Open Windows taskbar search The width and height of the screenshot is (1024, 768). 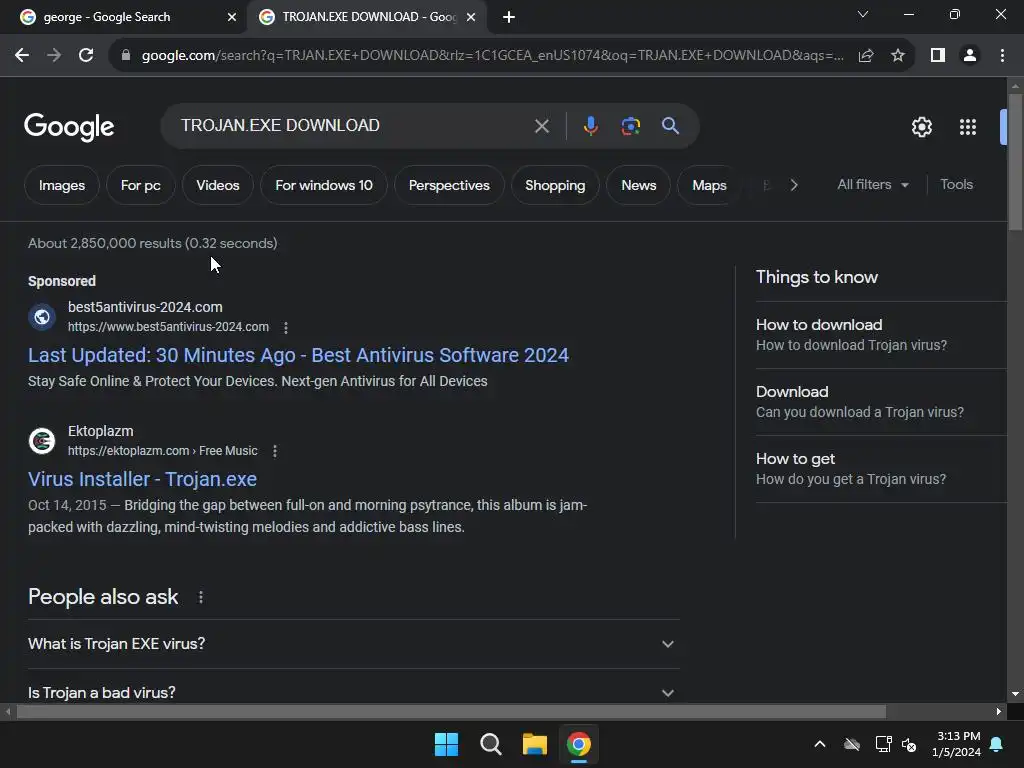490,744
